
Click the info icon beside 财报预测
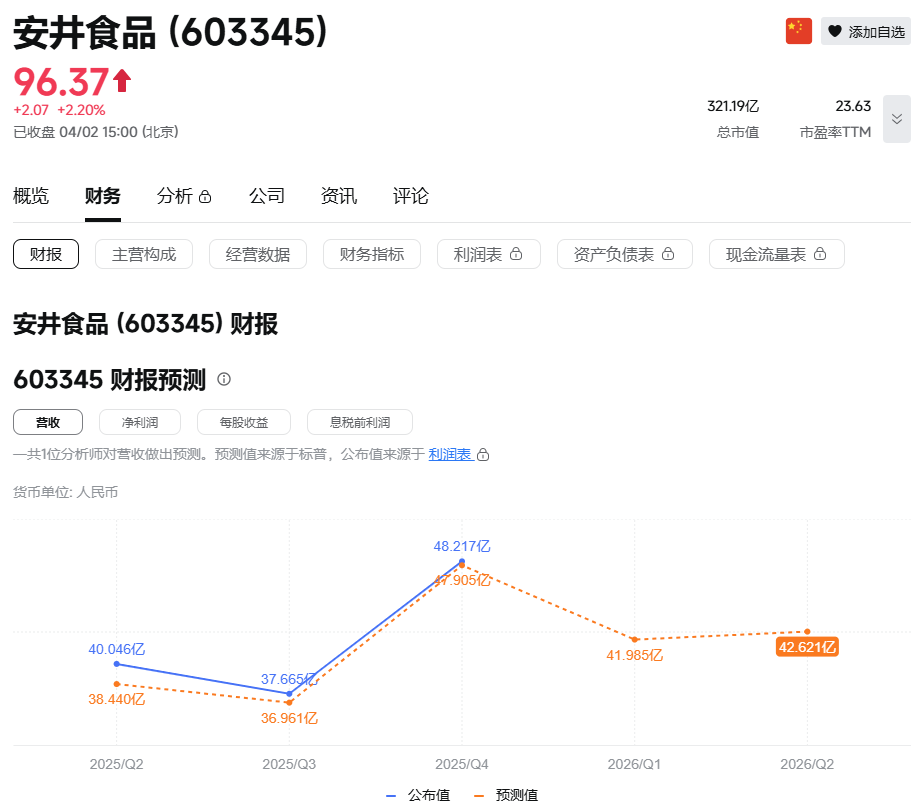224,379
